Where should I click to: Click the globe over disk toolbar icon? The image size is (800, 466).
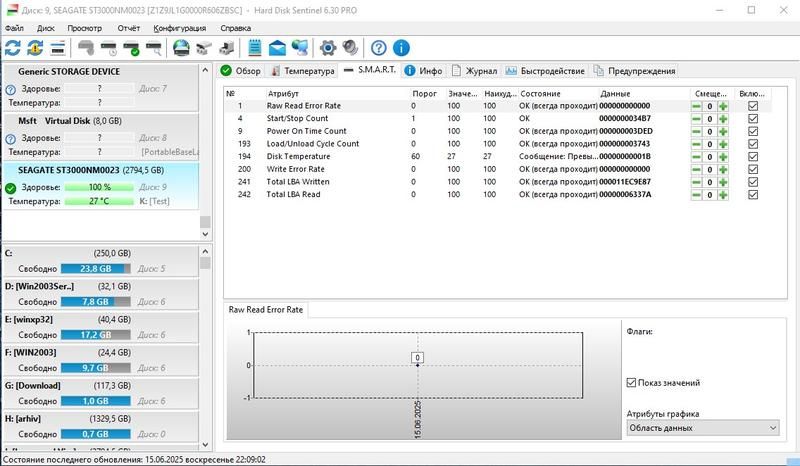click(x=181, y=48)
